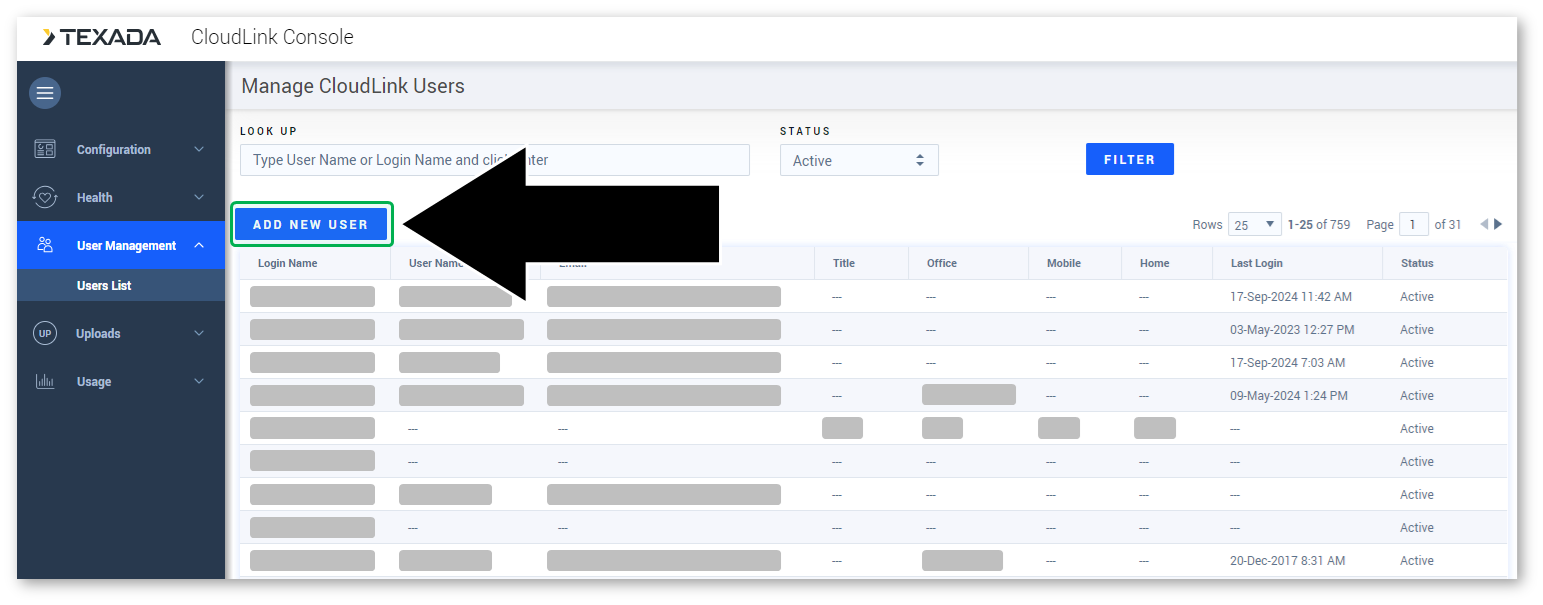Click the Usage bar chart icon
The image size is (1543, 605).
[45, 381]
